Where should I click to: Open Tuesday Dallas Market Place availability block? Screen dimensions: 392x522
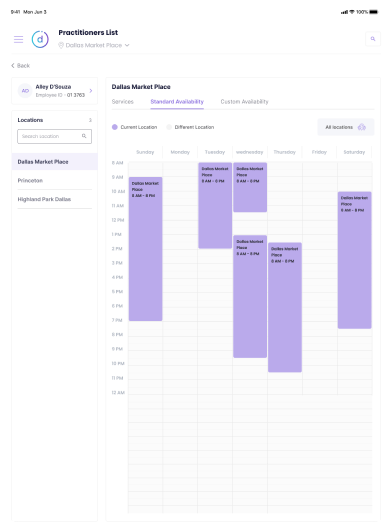pyautogui.click(x=215, y=205)
